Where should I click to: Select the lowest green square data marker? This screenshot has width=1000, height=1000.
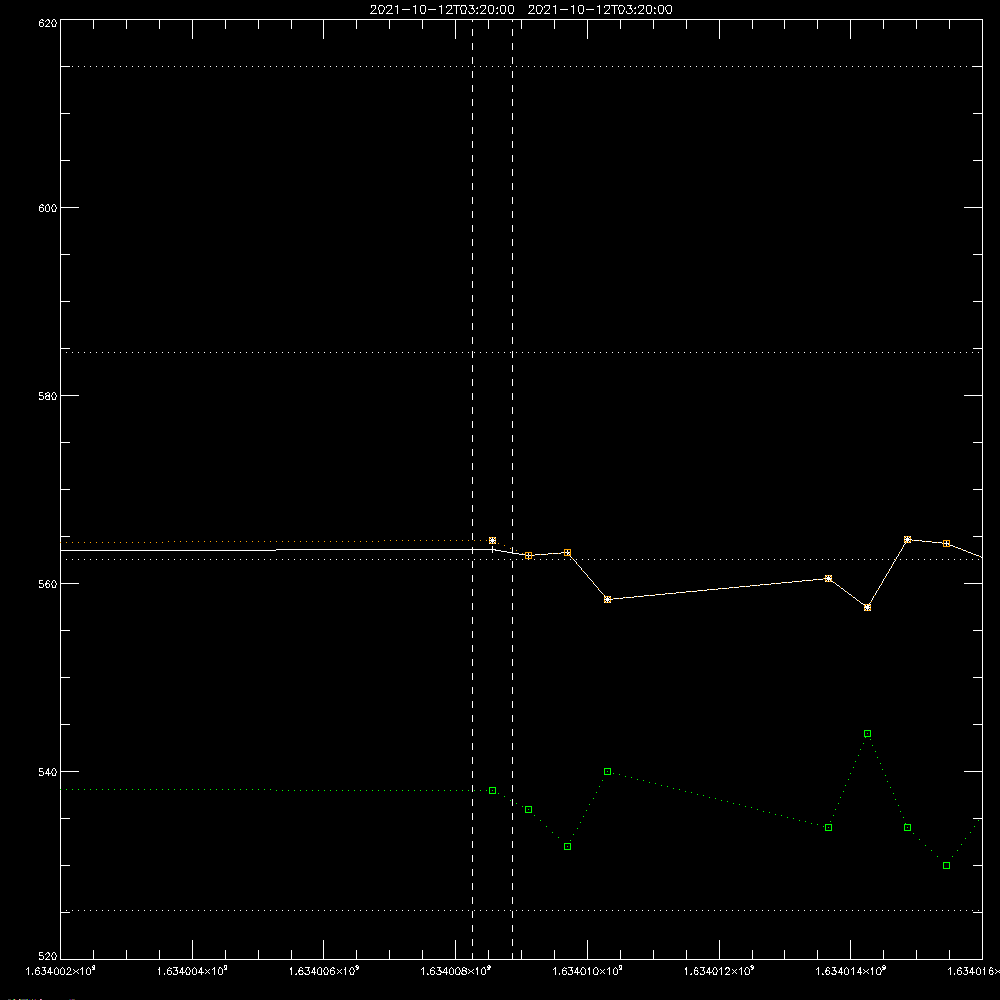[x=946, y=865]
